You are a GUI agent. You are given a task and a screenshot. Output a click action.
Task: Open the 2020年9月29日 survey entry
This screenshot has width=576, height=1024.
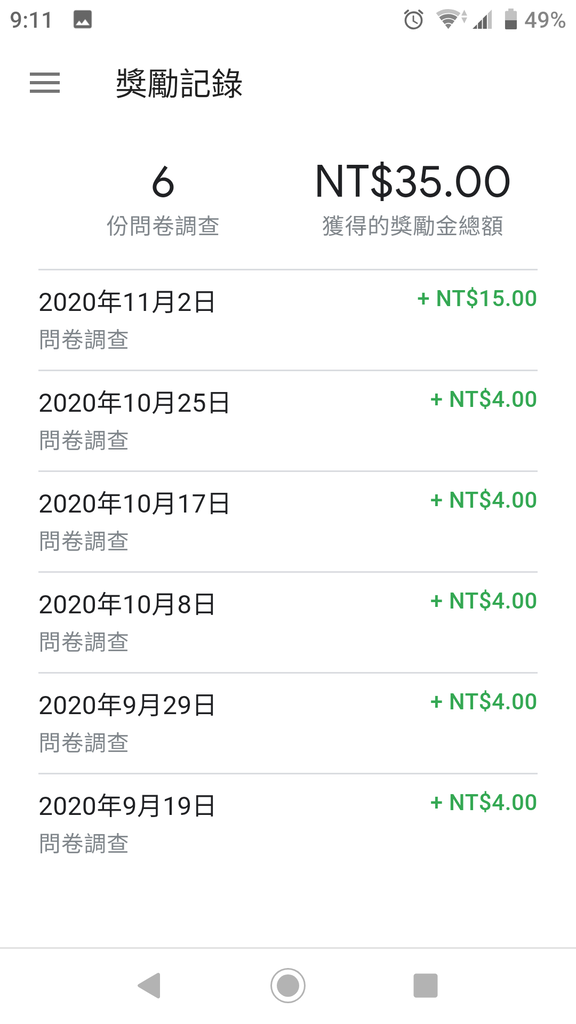[288, 723]
